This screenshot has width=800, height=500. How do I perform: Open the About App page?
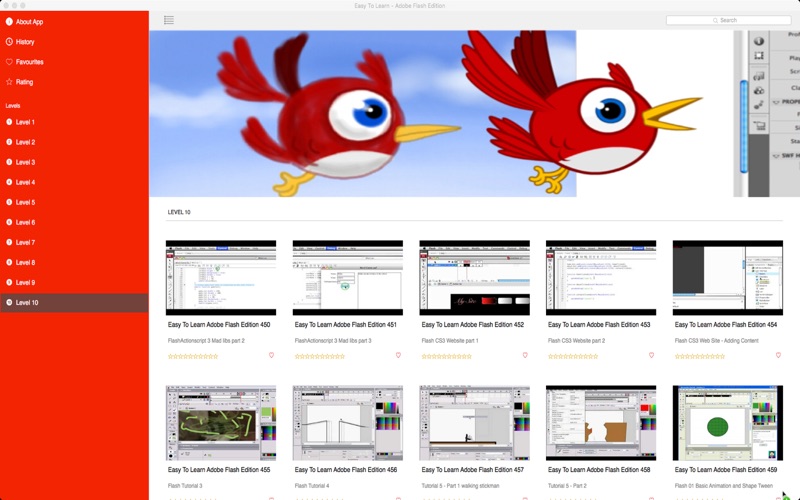coord(29,22)
